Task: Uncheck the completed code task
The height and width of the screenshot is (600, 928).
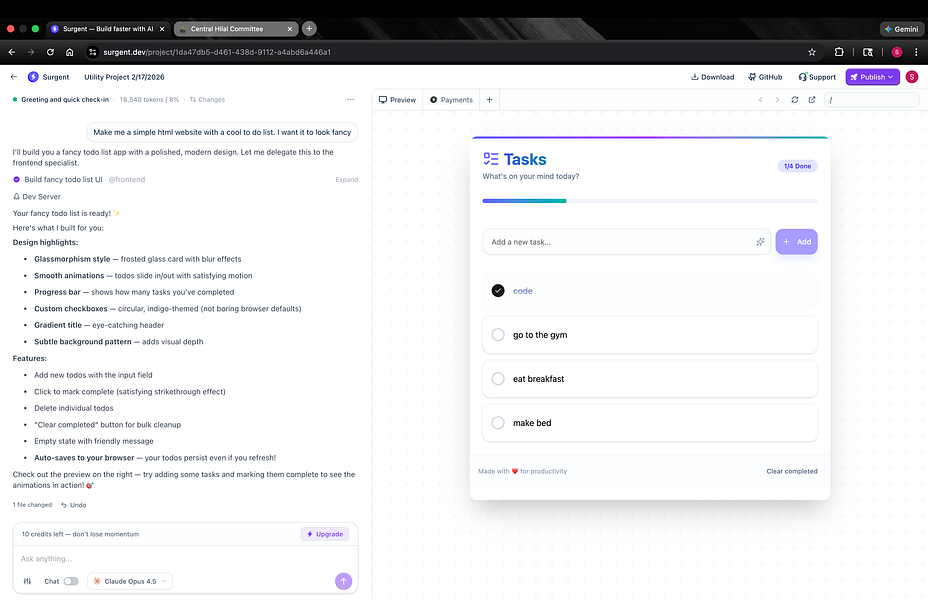Action: coord(498,291)
